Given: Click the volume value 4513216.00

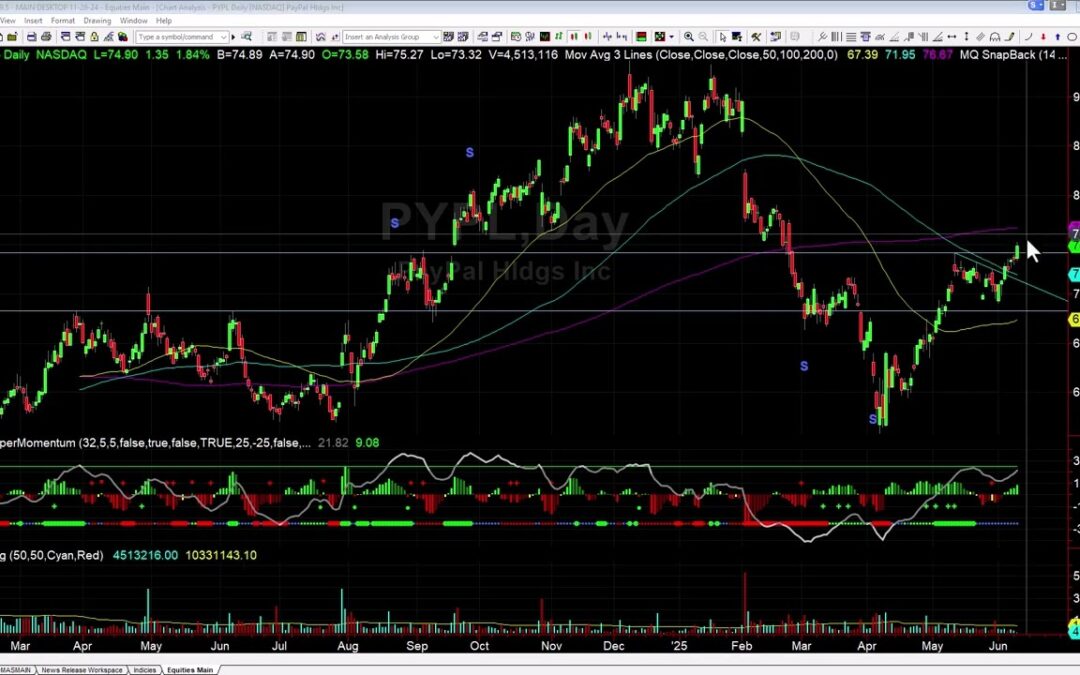Looking at the screenshot, I should pyautogui.click(x=145, y=555).
